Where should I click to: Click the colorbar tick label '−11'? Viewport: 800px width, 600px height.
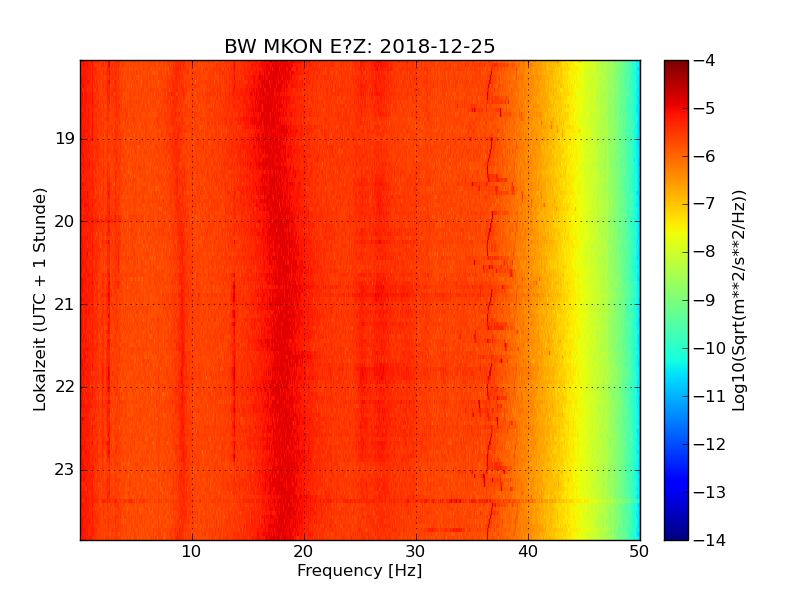(710, 396)
